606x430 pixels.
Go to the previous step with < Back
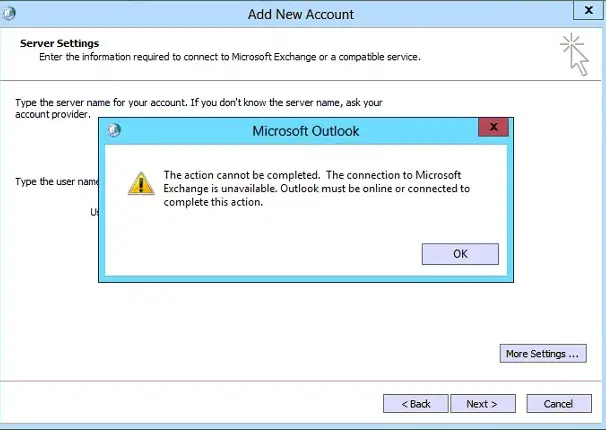coord(416,404)
